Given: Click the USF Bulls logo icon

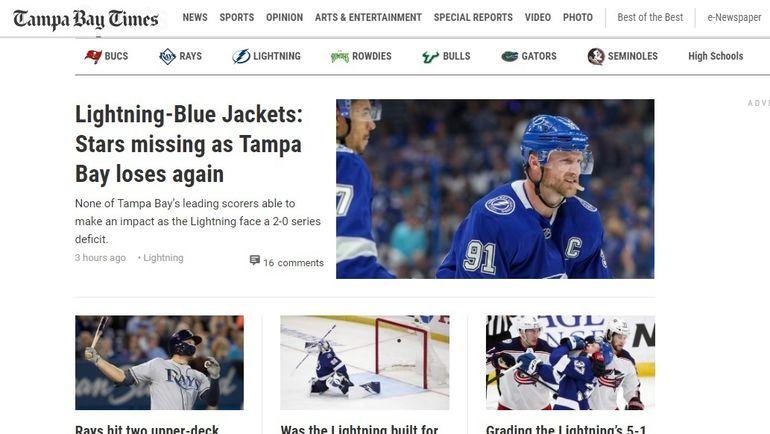Looking at the screenshot, I should 431,57.
